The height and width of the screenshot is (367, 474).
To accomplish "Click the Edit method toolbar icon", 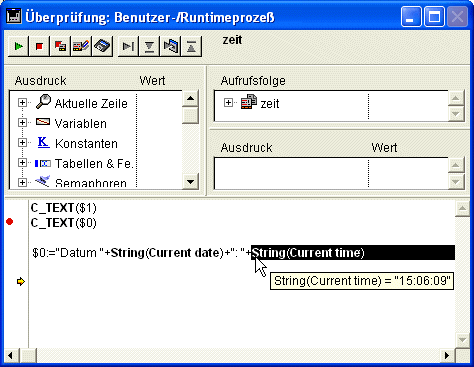I will [x=81, y=46].
